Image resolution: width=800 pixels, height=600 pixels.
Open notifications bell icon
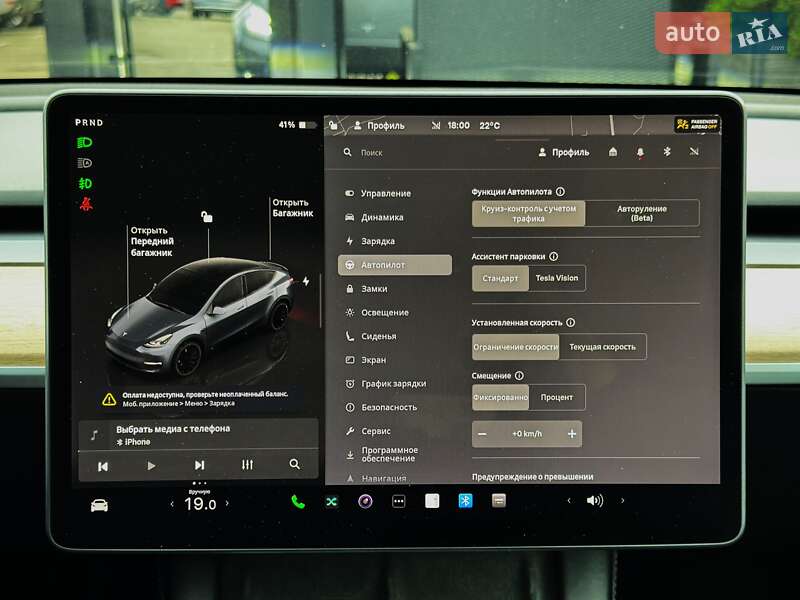[640, 152]
